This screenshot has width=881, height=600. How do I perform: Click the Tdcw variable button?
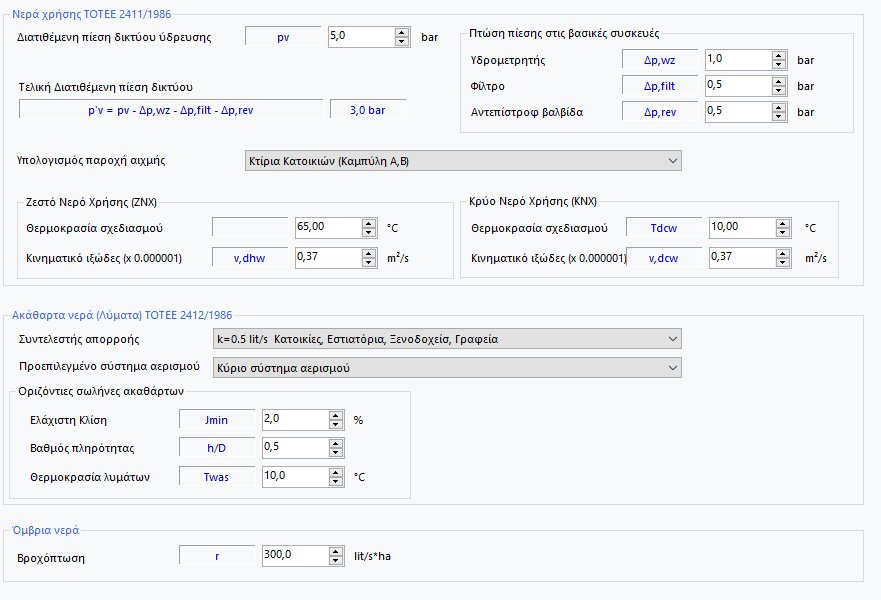pyautogui.click(x=662, y=227)
